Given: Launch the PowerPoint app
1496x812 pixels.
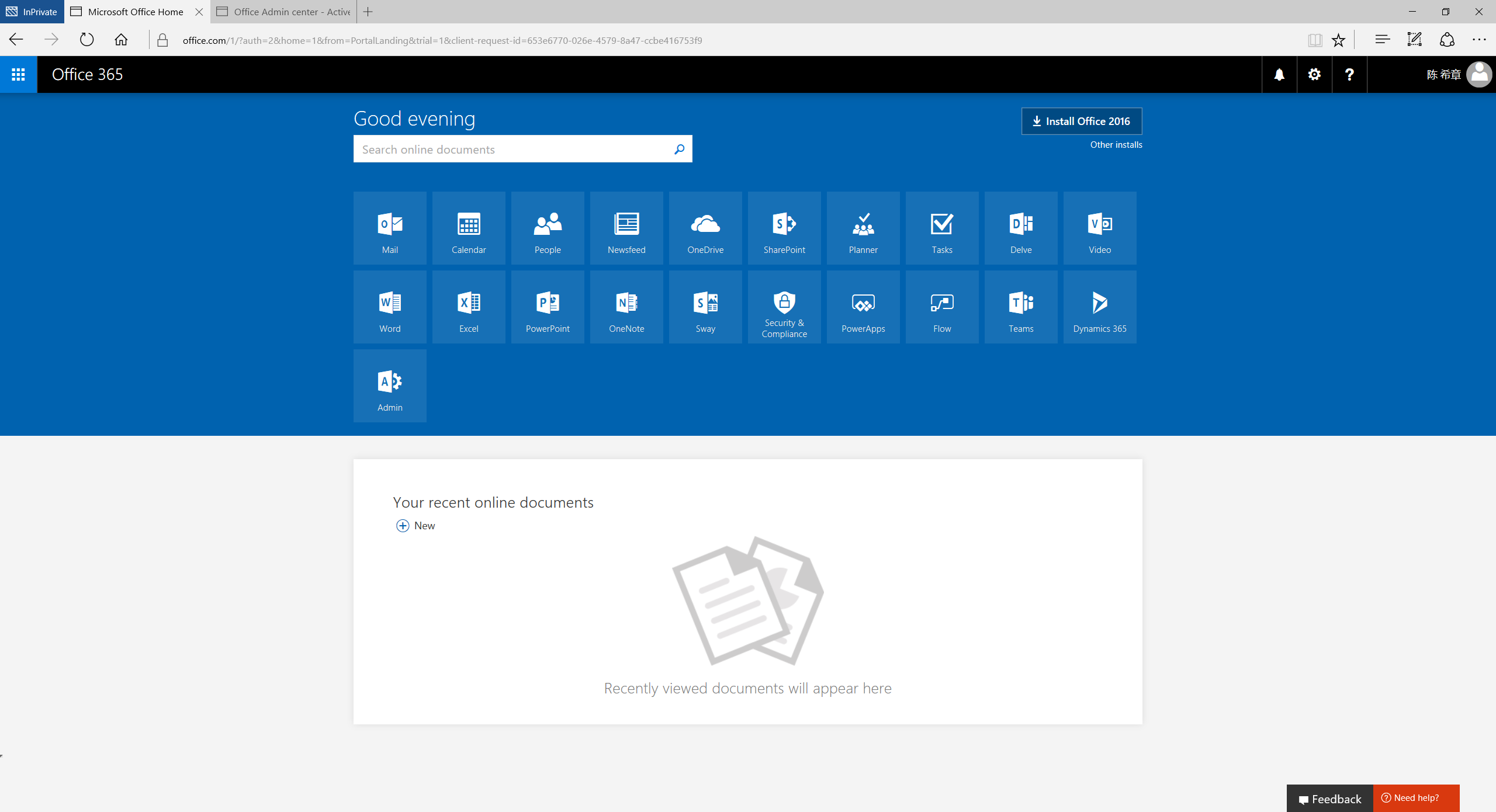Looking at the screenshot, I should click(x=547, y=307).
